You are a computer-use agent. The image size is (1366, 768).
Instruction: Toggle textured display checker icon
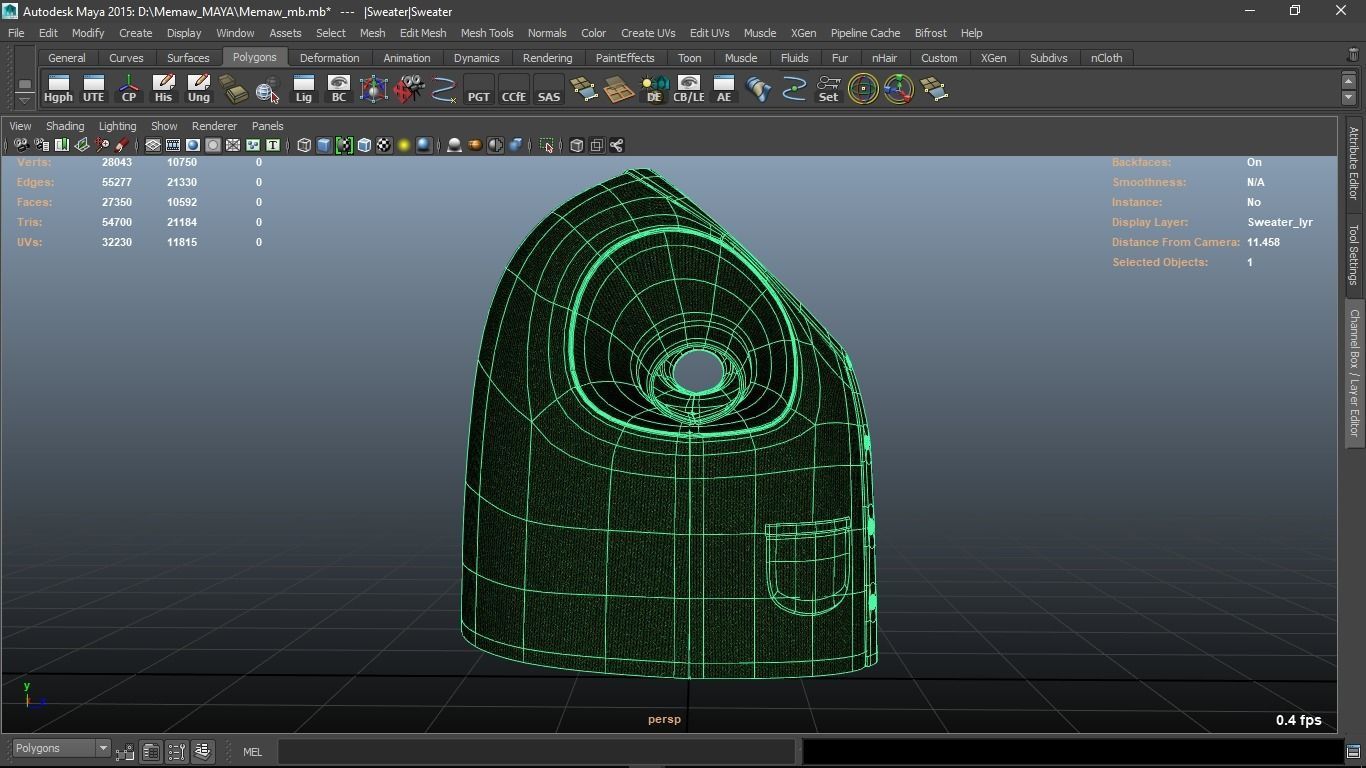pyautogui.click(x=384, y=145)
